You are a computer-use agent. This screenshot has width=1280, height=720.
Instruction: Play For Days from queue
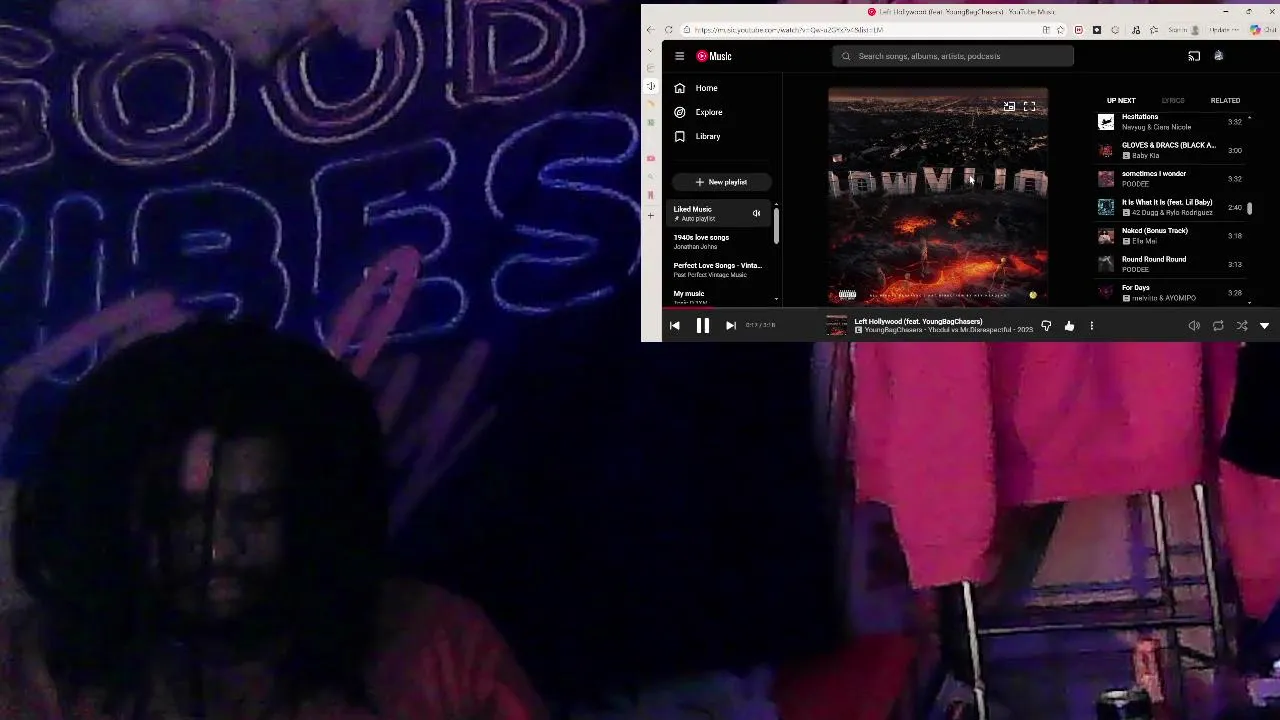(x=1169, y=293)
